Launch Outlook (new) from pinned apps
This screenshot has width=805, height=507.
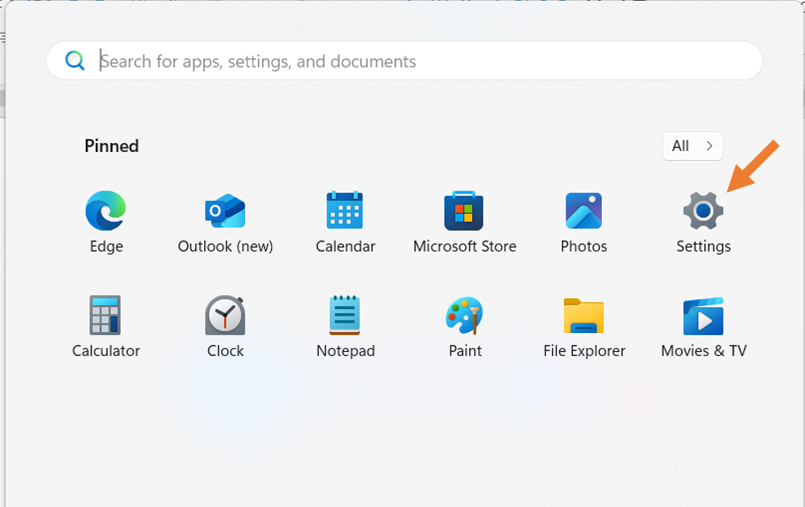pyautogui.click(x=225, y=211)
